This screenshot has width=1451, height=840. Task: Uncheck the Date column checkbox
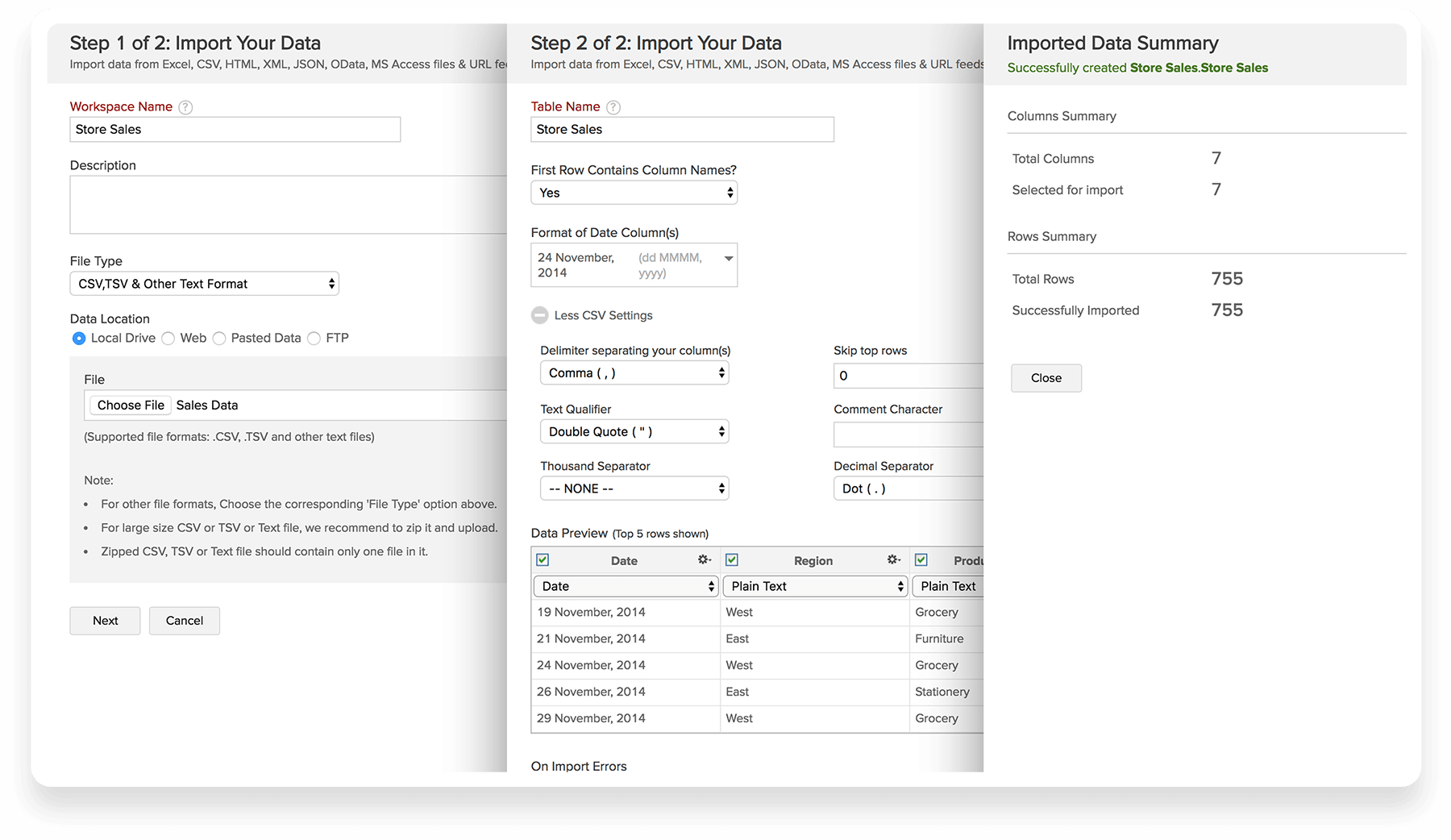coord(543,559)
